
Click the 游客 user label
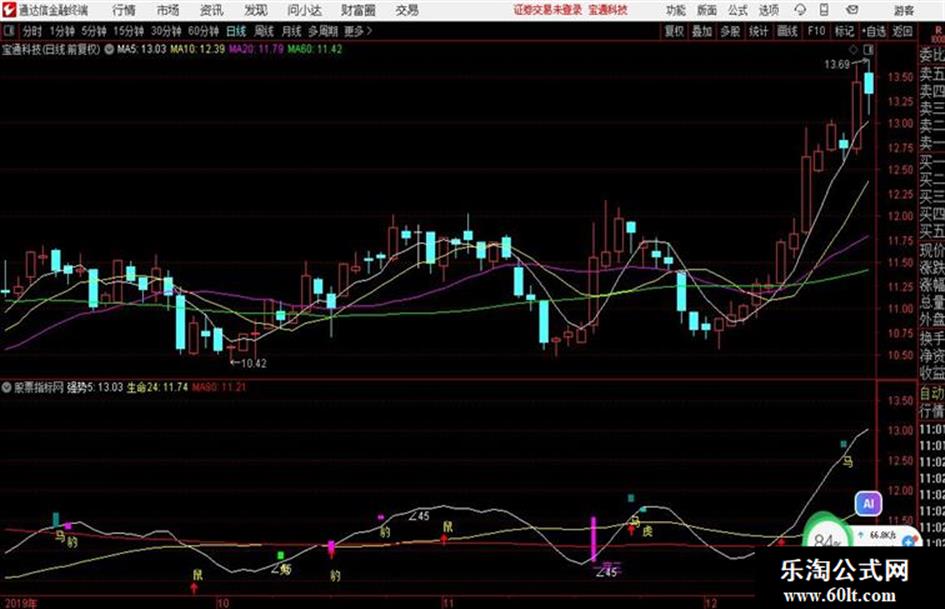(904, 10)
